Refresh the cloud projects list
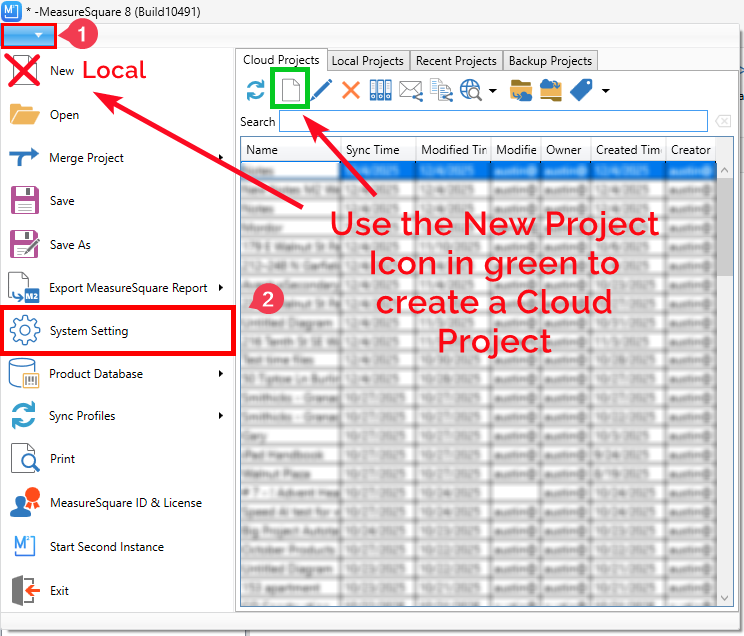Image resolution: width=744 pixels, height=636 pixels. coord(256,90)
